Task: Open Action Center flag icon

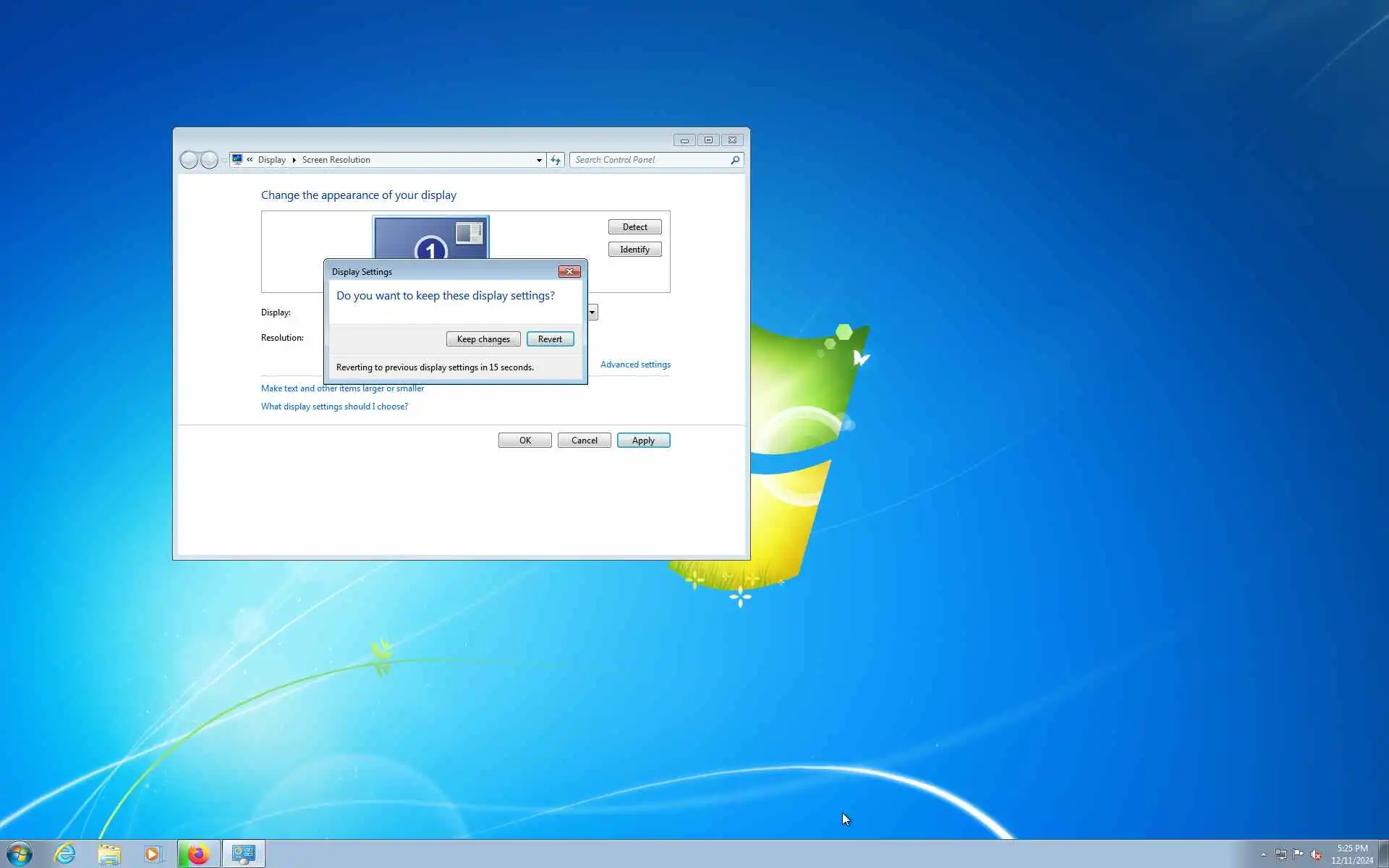Action: pos(1299,854)
